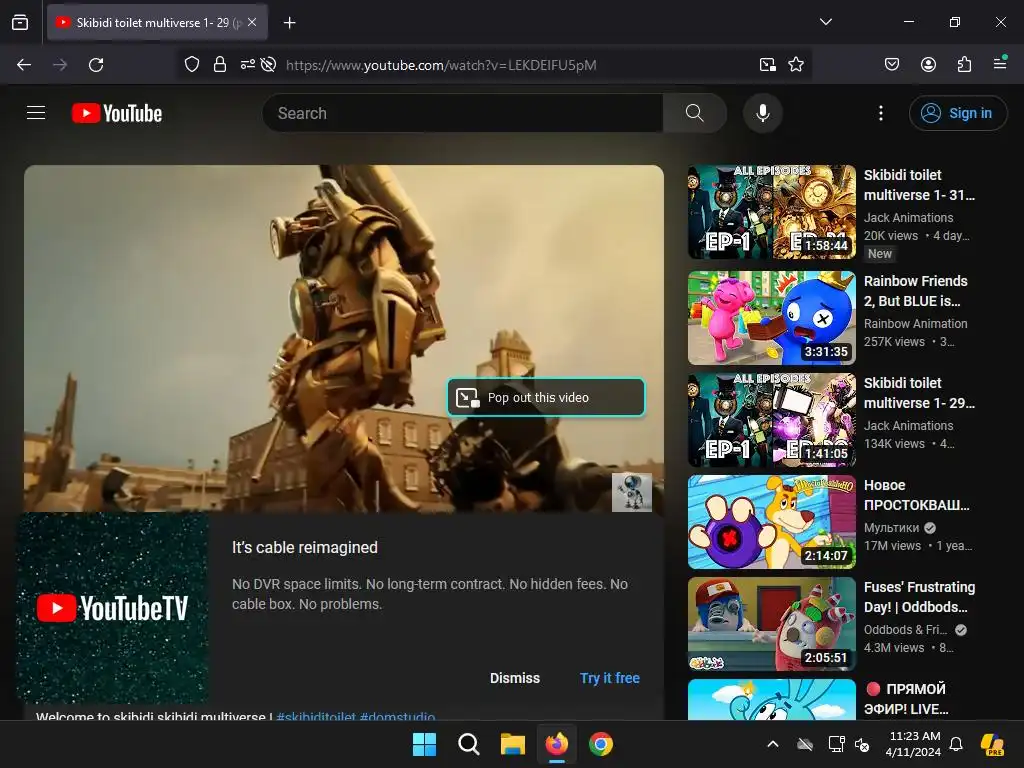
Task: Click the YouTube TV ad image
Action: pos(112,608)
